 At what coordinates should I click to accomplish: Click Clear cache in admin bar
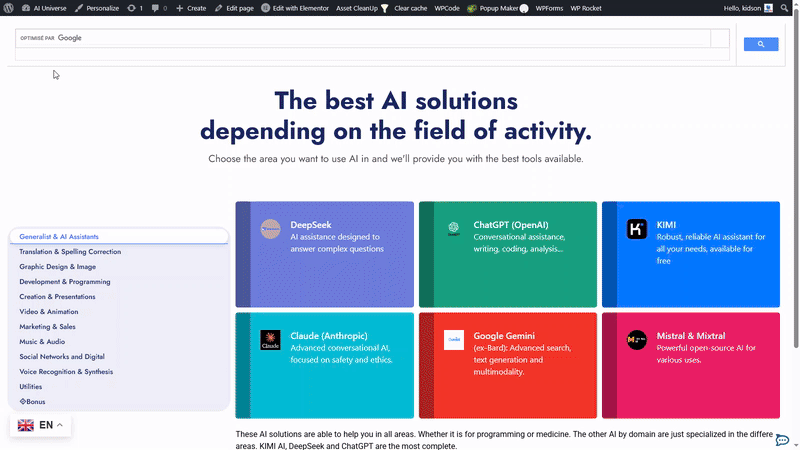(x=411, y=8)
